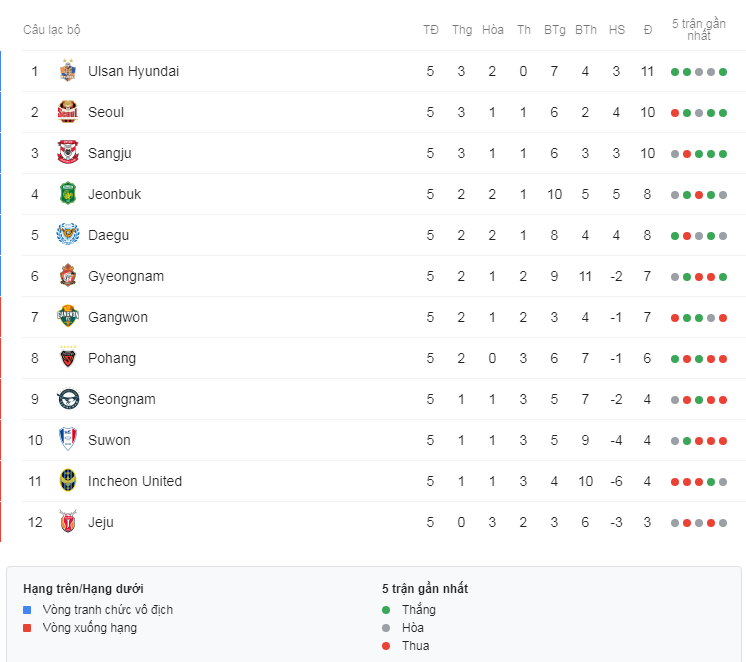Click the green Jeonbuk crest
Screen dimensions: 746x662
tap(68, 194)
